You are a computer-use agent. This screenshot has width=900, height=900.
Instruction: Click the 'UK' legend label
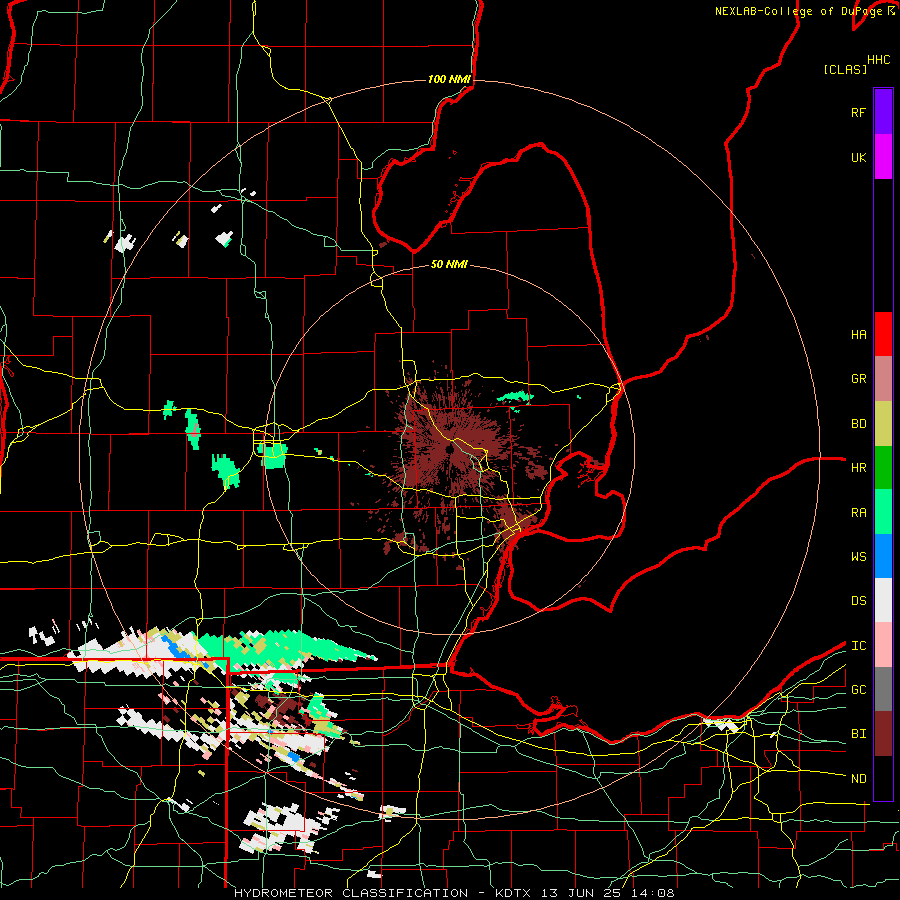click(858, 157)
